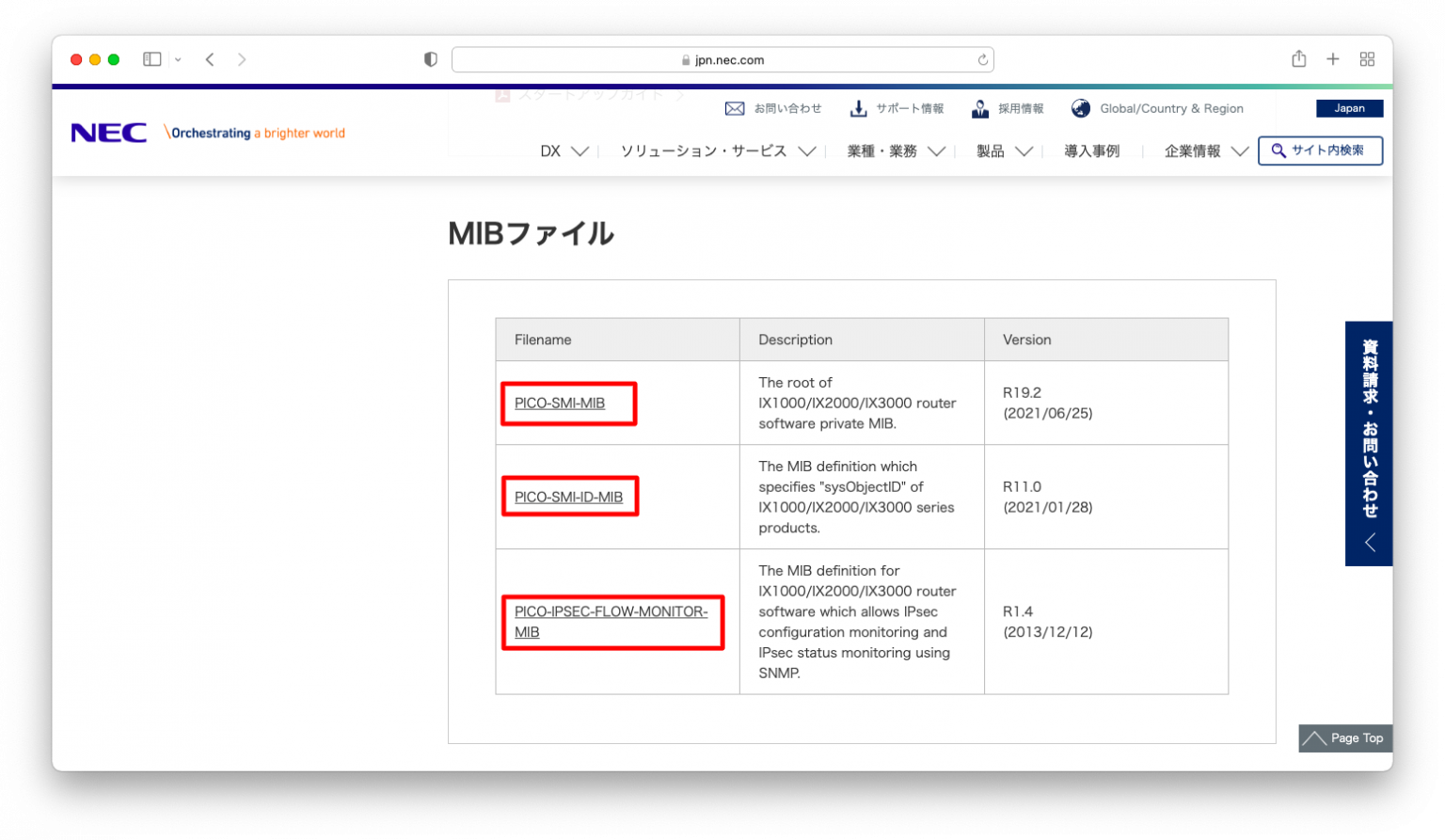
Task: Toggle the Safari sidebar
Action: click(x=151, y=58)
